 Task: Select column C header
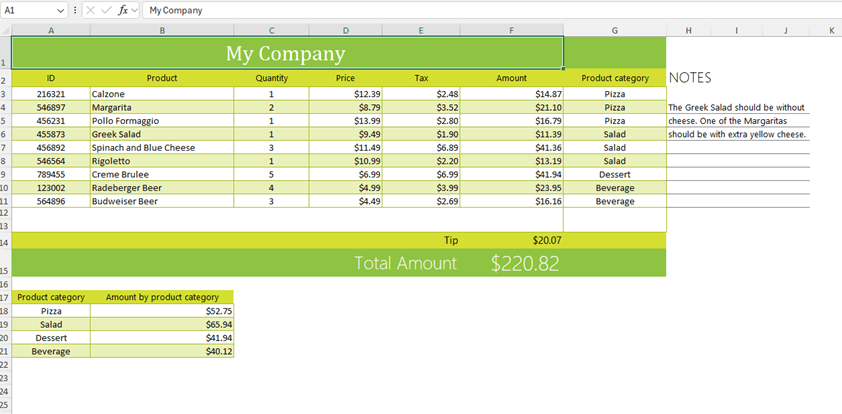[272, 31]
